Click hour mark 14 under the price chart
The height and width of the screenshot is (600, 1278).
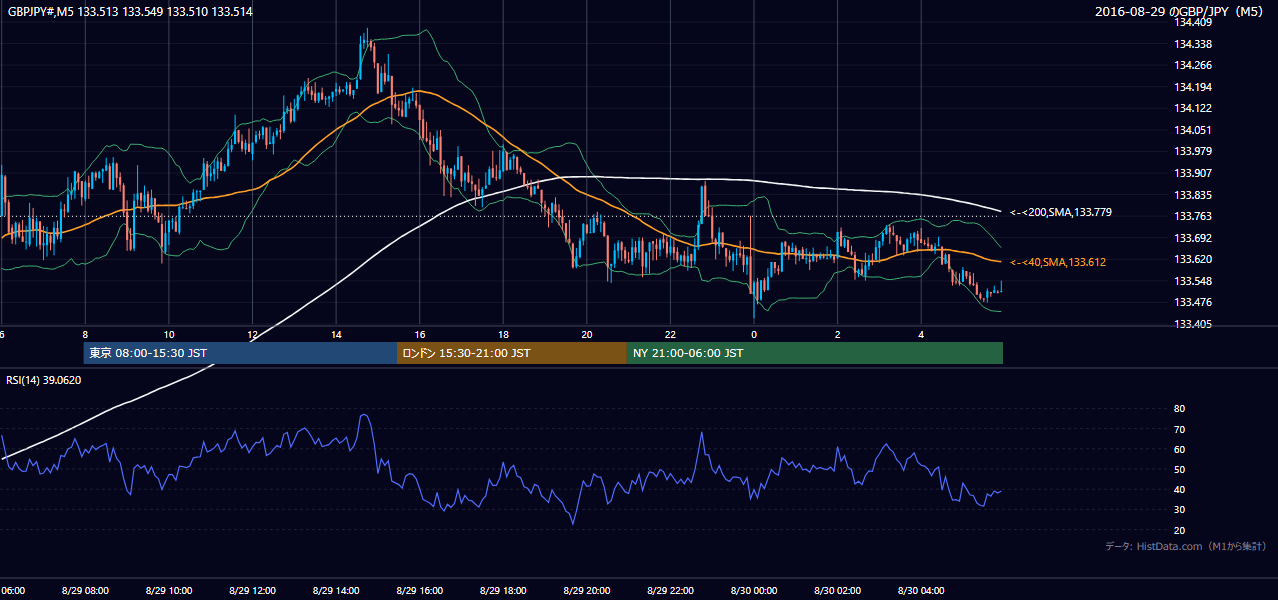coord(336,334)
